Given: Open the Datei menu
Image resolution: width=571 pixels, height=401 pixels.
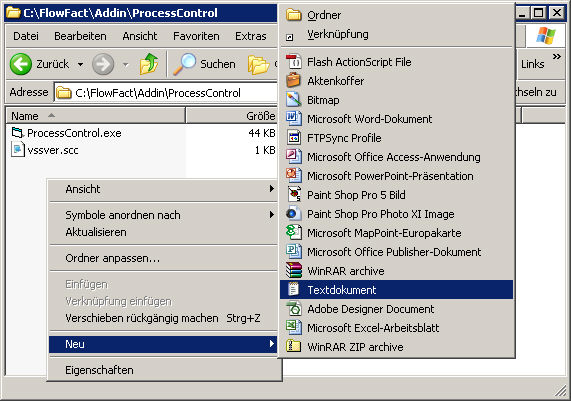Looking at the screenshot, I should (x=26, y=36).
